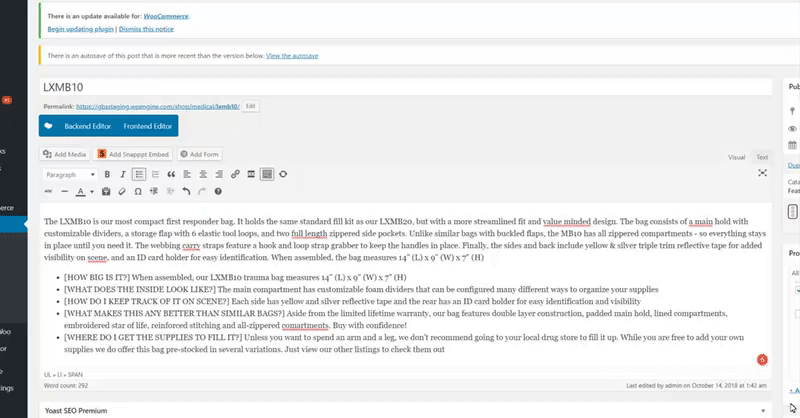
Task: Toggle italic formatting
Action: click(x=123, y=175)
